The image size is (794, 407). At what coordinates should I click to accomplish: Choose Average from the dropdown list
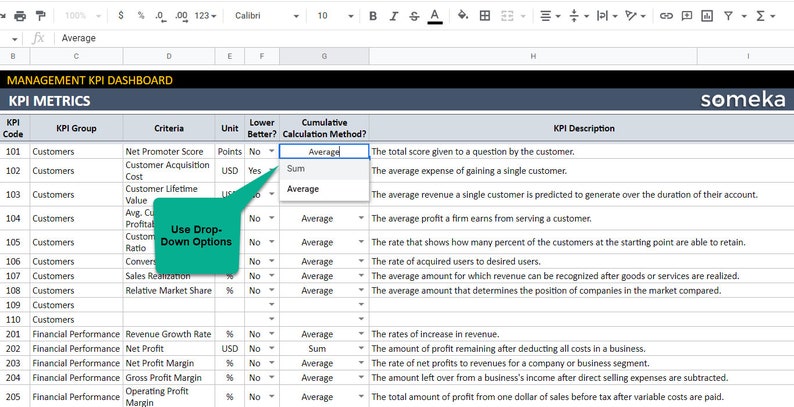[324, 189]
